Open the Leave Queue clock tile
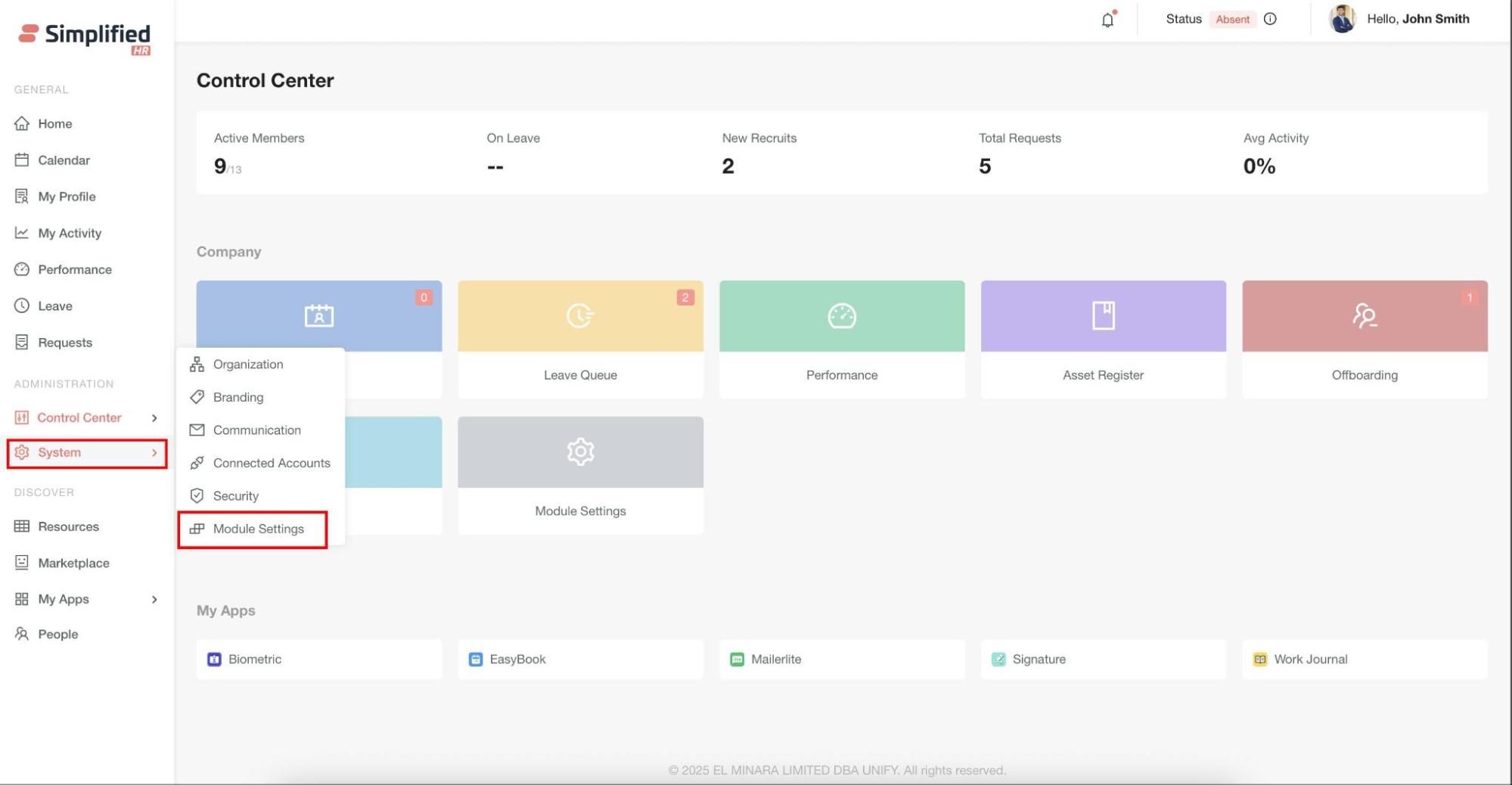The height and width of the screenshot is (785, 1512). (580, 316)
